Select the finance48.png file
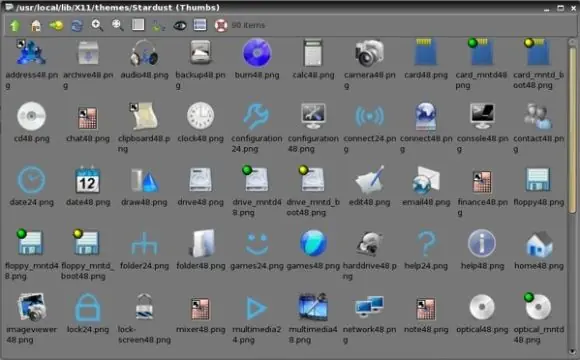The width and height of the screenshot is (580, 360). pyautogui.click(x=482, y=182)
